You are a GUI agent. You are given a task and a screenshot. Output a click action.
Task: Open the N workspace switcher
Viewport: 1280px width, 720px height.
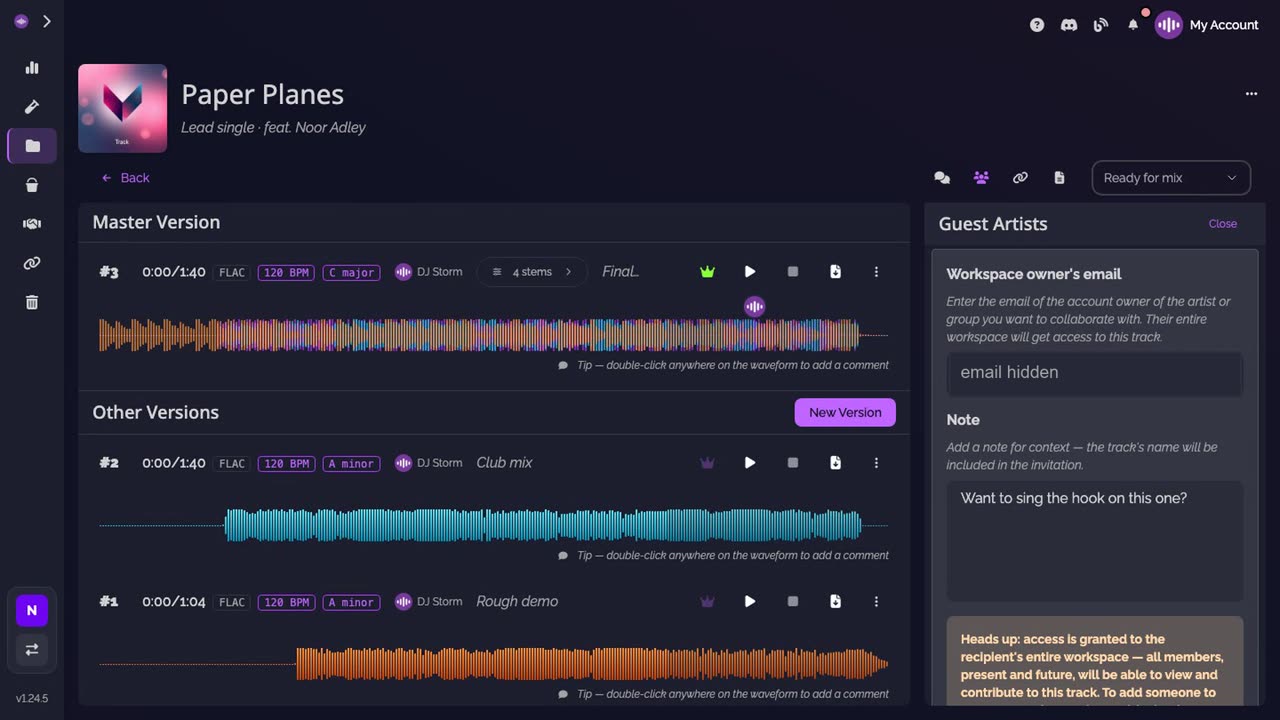point(32,610)
